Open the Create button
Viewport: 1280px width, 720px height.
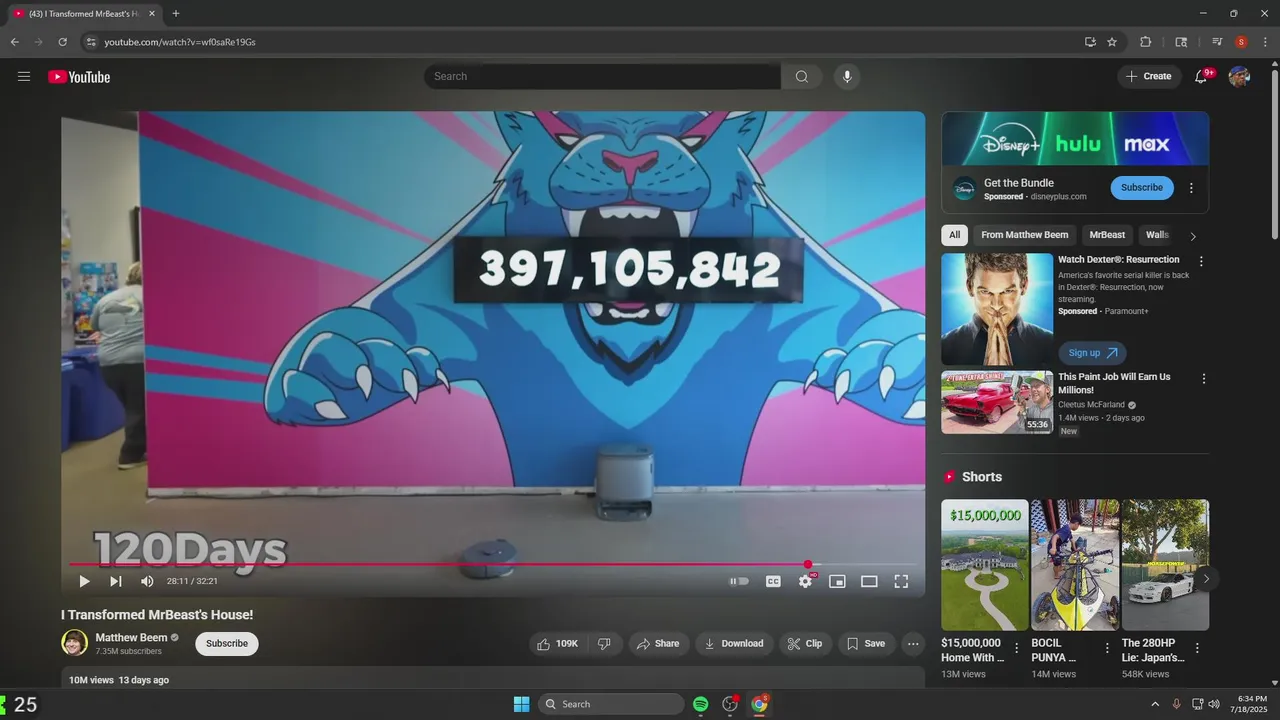(1148, 77)
